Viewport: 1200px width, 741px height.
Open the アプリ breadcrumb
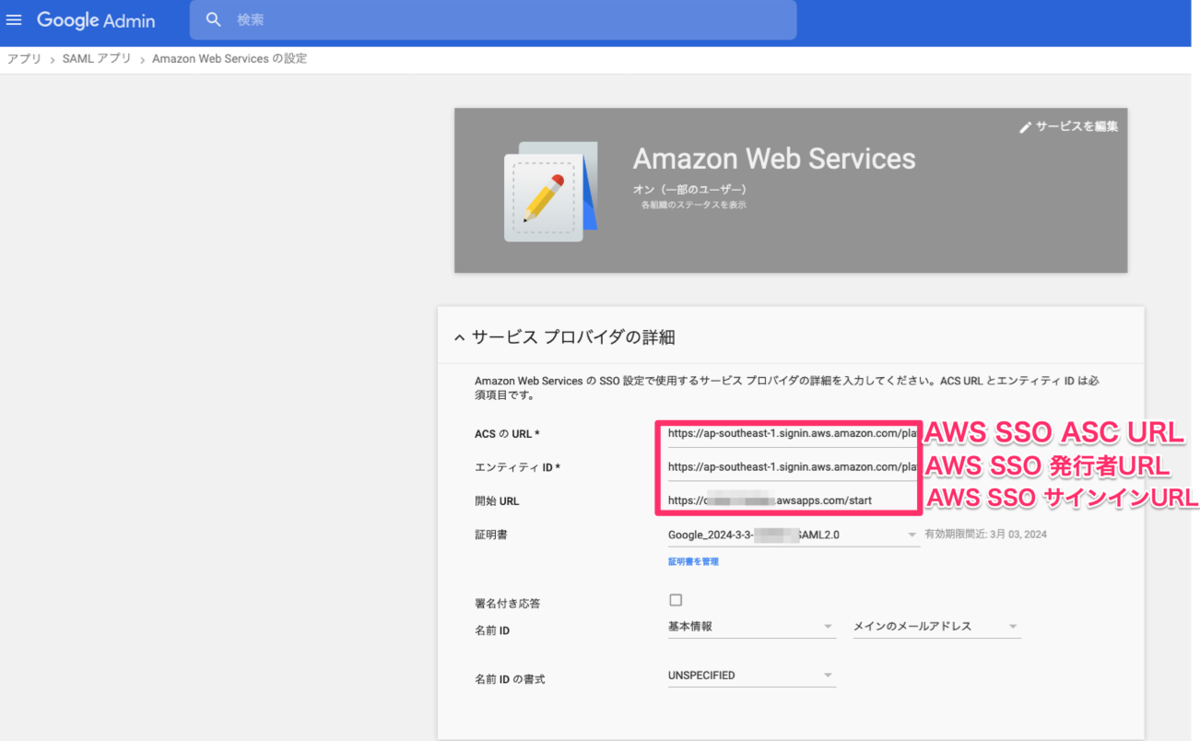click(x=24, y=59)
